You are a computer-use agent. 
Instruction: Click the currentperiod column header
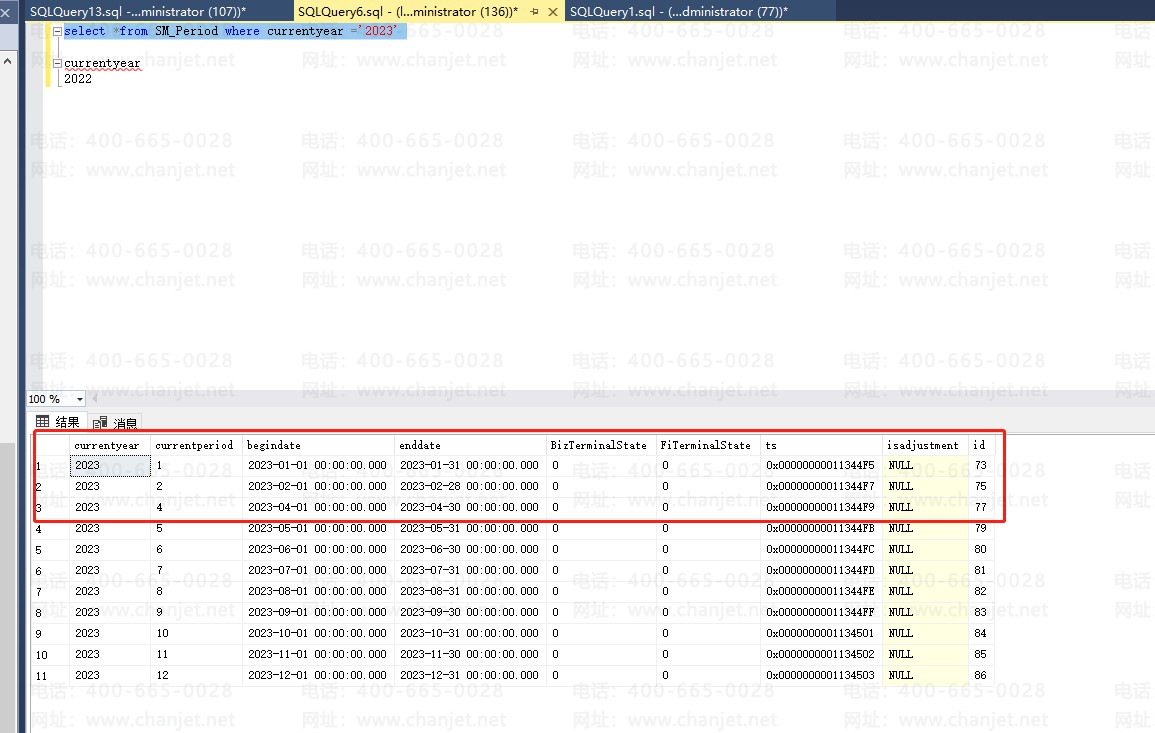click(196, 445)
